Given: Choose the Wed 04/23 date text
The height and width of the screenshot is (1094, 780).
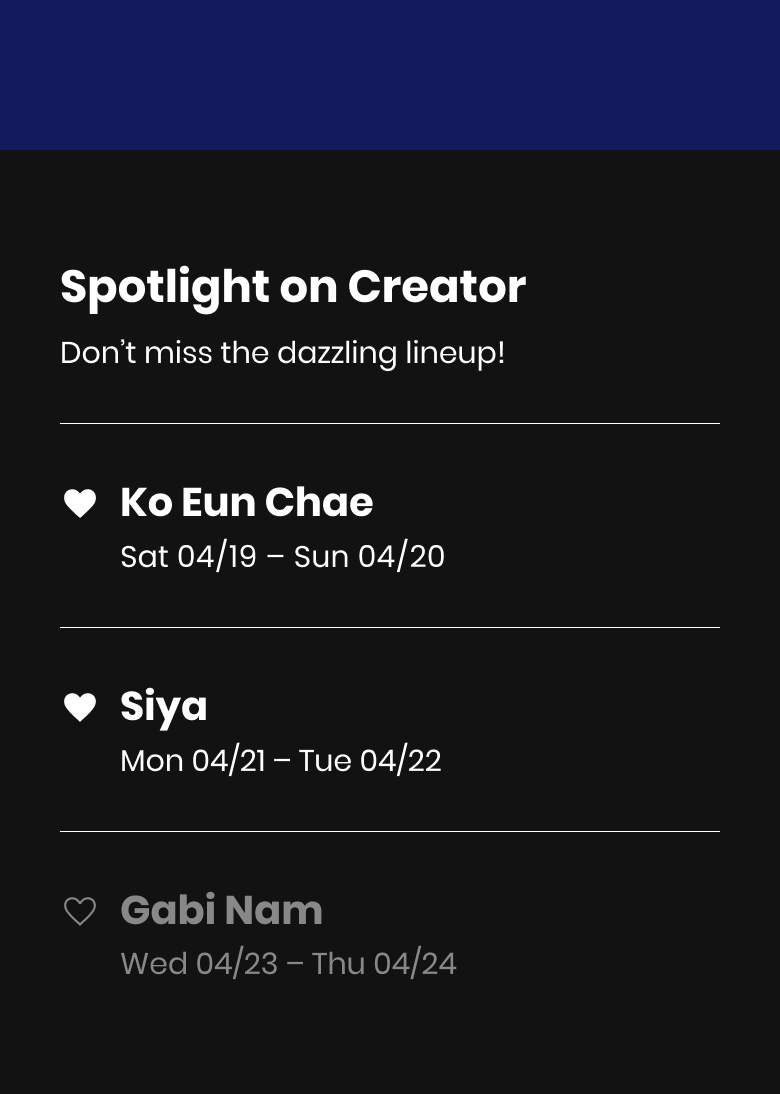Looking at the screenshot, I should [x=199, y=964].
